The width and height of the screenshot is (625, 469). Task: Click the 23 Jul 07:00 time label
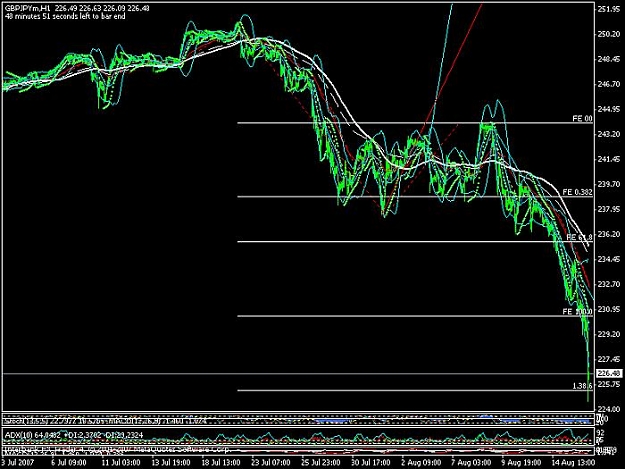(x=271, y=463)
